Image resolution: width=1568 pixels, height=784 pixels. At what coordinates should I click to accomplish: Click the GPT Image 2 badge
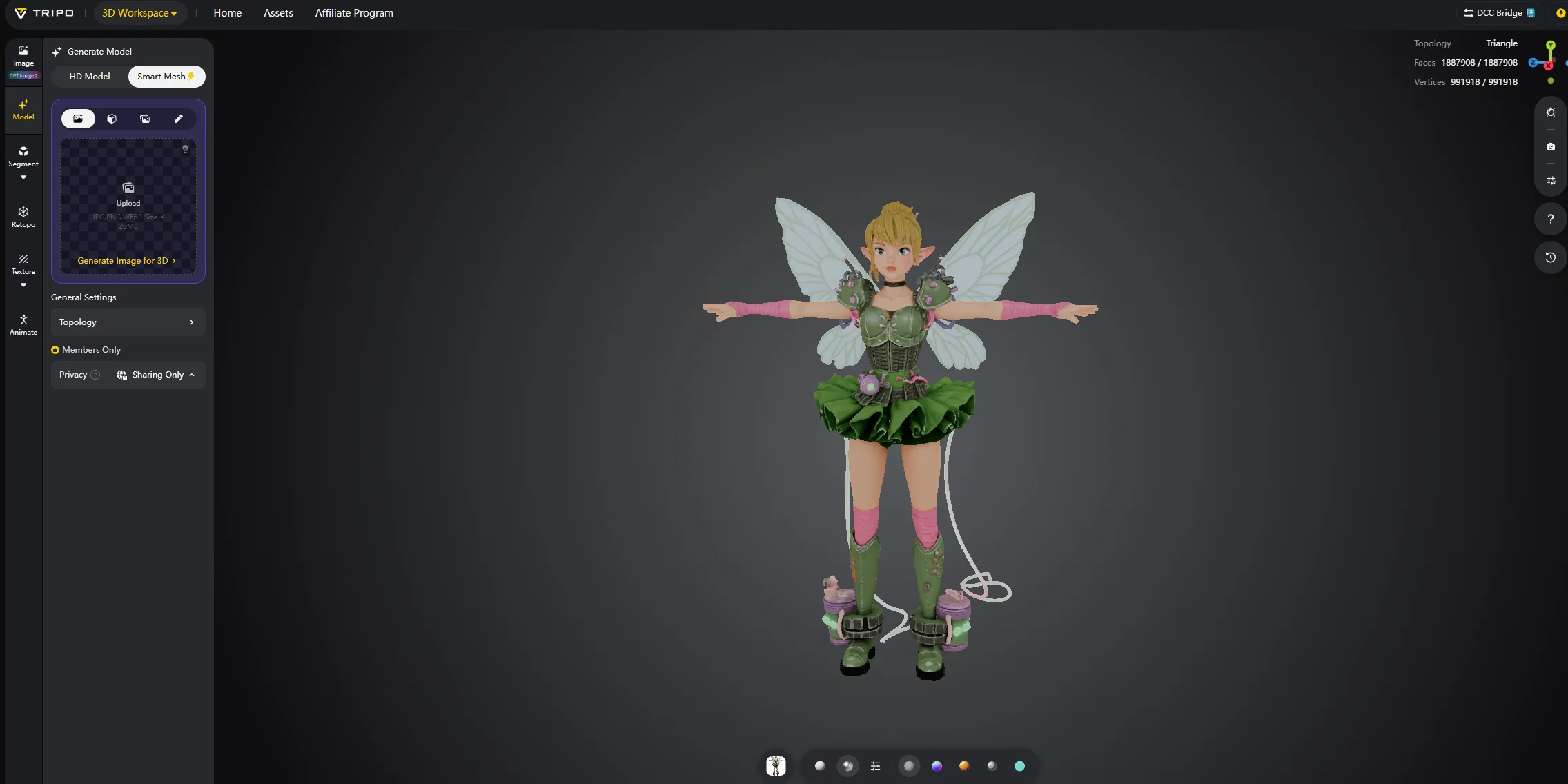[x=23, y=76]
